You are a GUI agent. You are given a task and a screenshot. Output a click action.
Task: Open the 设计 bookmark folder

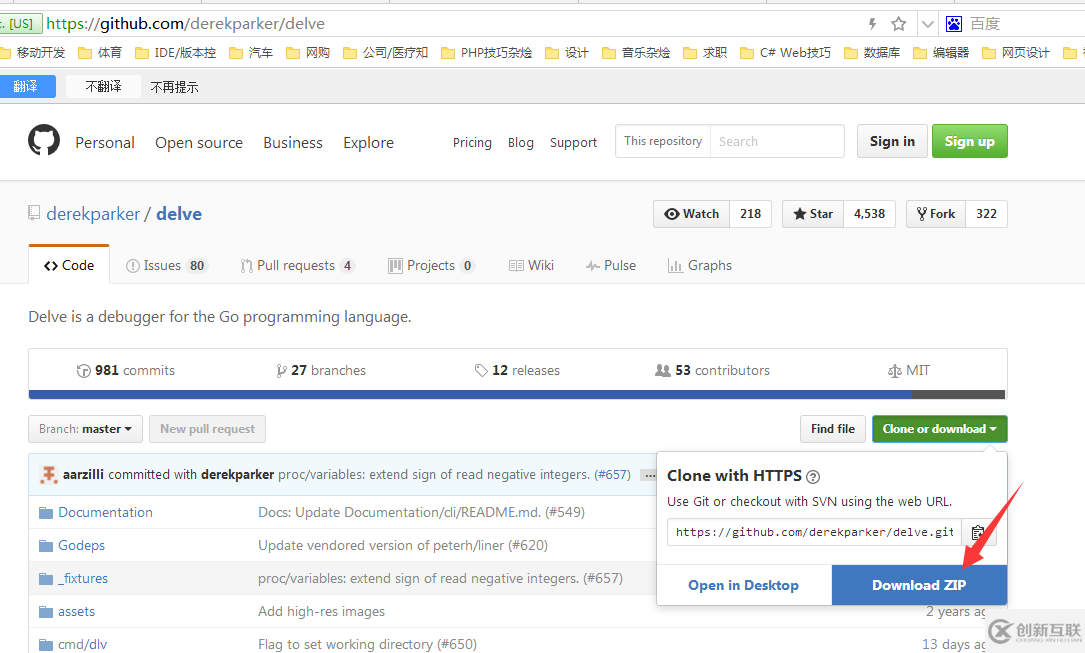pos(567,53)
